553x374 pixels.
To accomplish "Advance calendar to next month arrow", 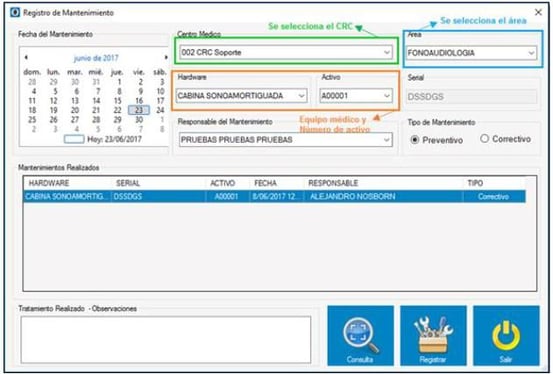I will click(166, 57).
